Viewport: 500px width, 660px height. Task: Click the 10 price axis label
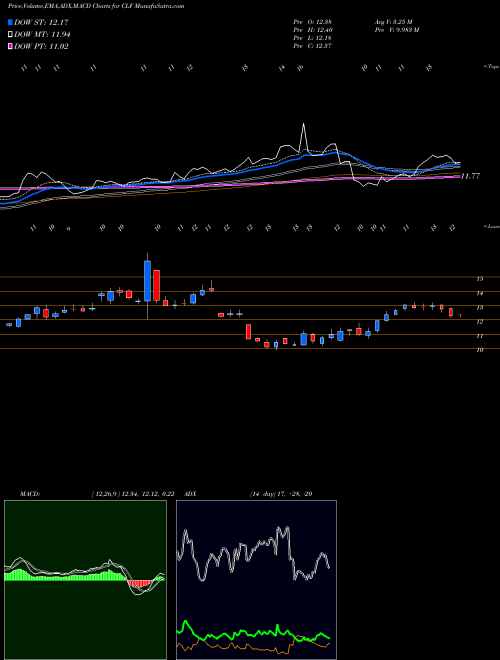click(x=479, y=350)
